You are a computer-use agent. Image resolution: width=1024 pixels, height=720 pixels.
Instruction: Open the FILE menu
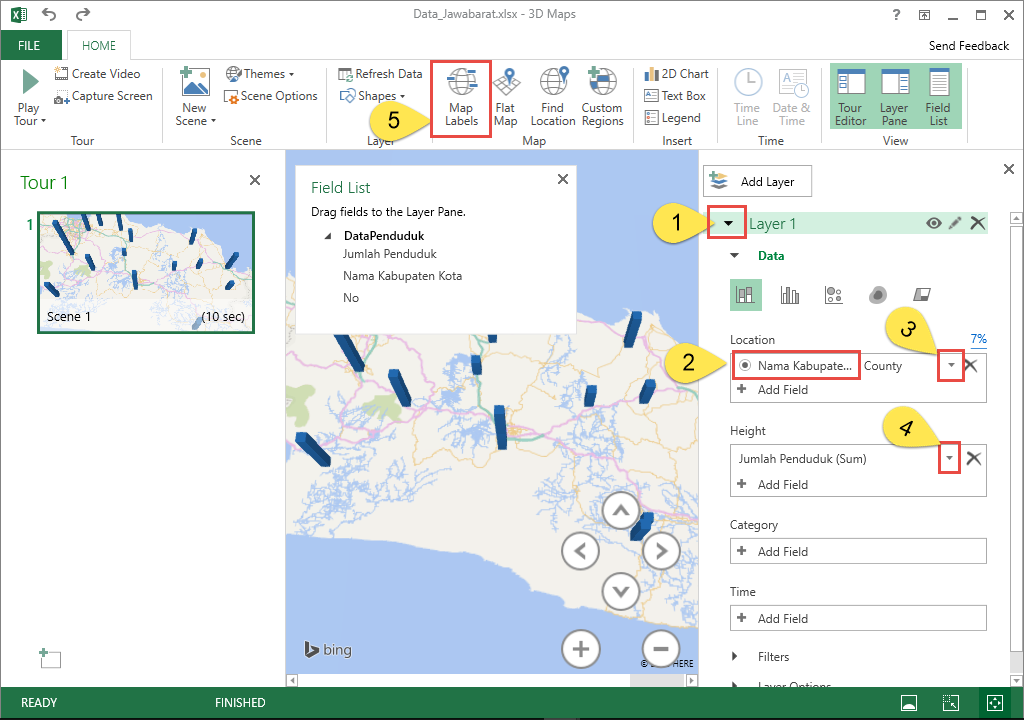30,45
